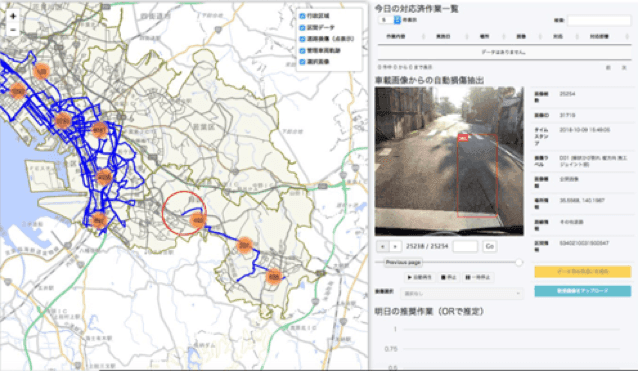This screenshot has height=371, width=638.
Task: Toggle the first map layer checkbox
Action: [x=302, y=16]
